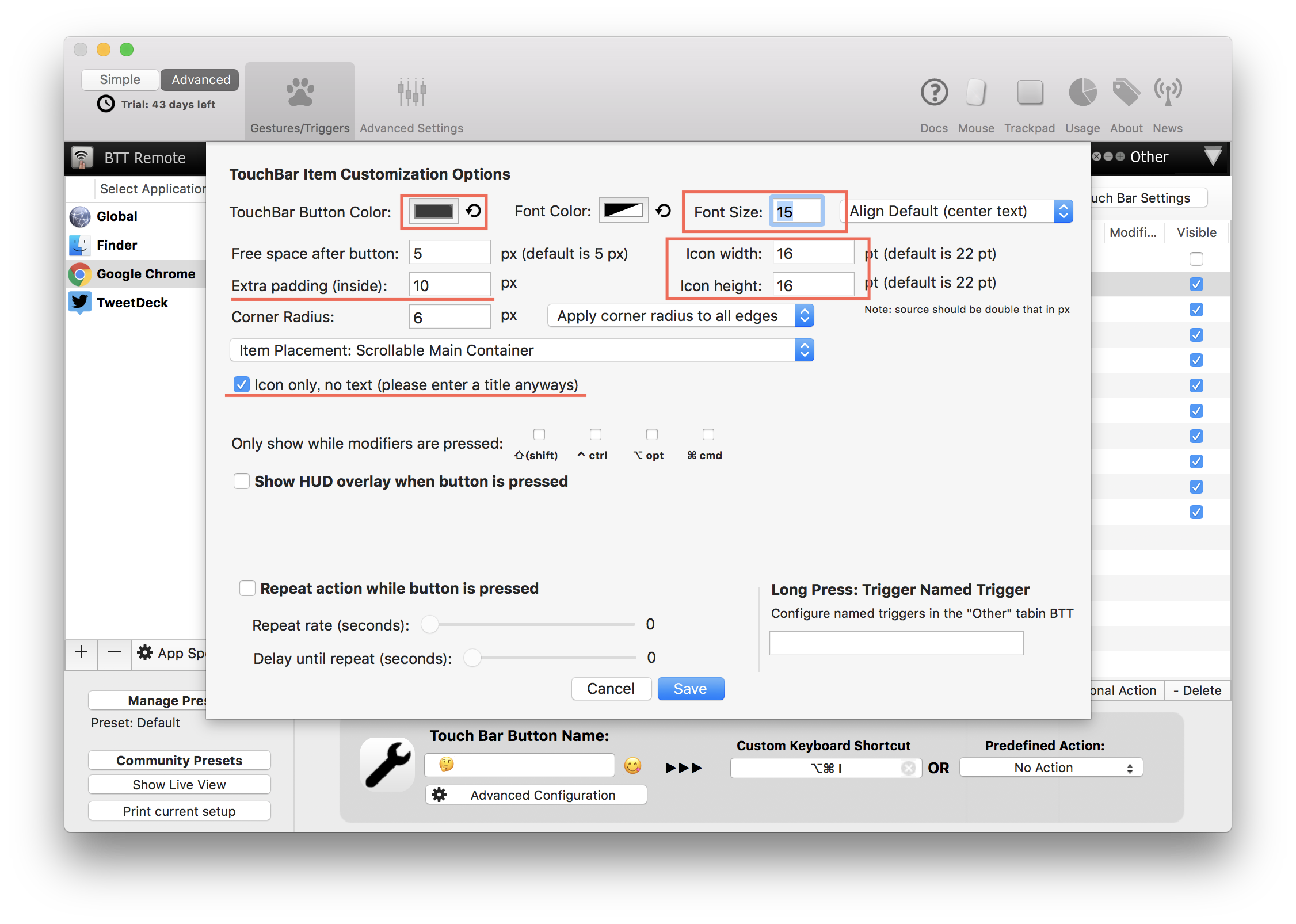Open the Usage pie chart icon
This screenshot has height=924, width=1296.
click(1082, 93)
